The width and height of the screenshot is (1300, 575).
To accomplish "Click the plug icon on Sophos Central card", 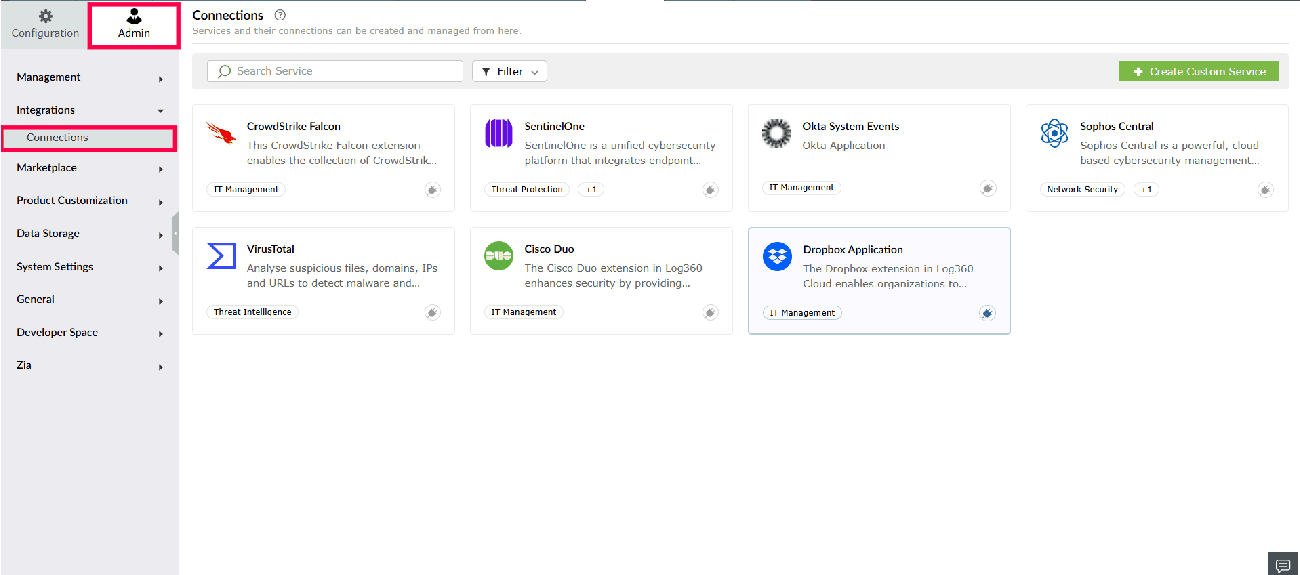I will click(x=1266, y=190).
